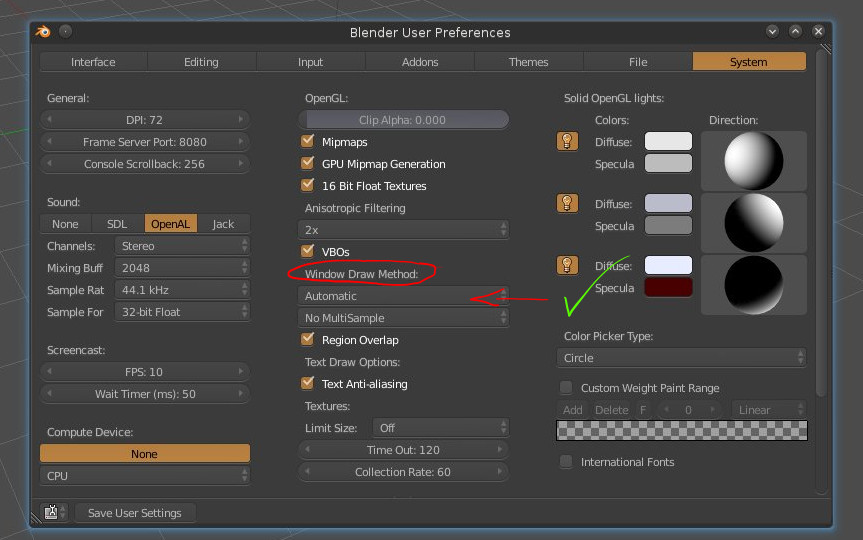Click the round pin button in title bar
The height and width of the screenshot is (540, 863).
(66, 32)
